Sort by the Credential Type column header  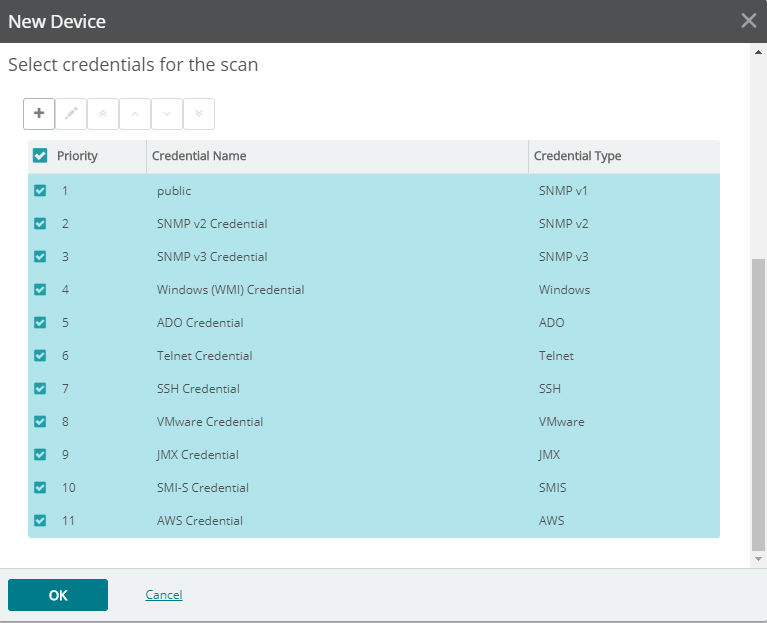click(x=577, y=156)
